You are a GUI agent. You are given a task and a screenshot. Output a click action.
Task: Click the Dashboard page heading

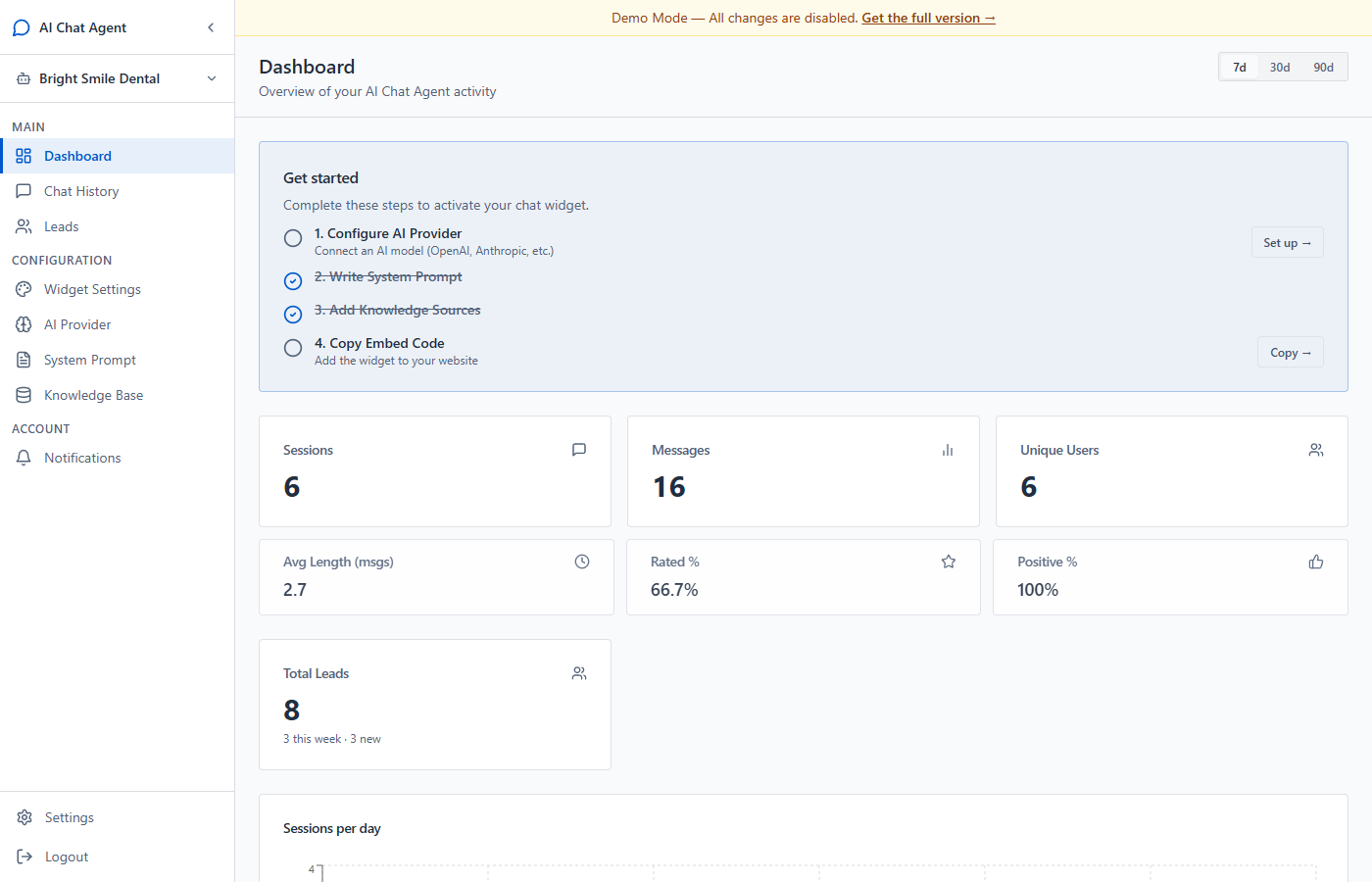[307, 67]
